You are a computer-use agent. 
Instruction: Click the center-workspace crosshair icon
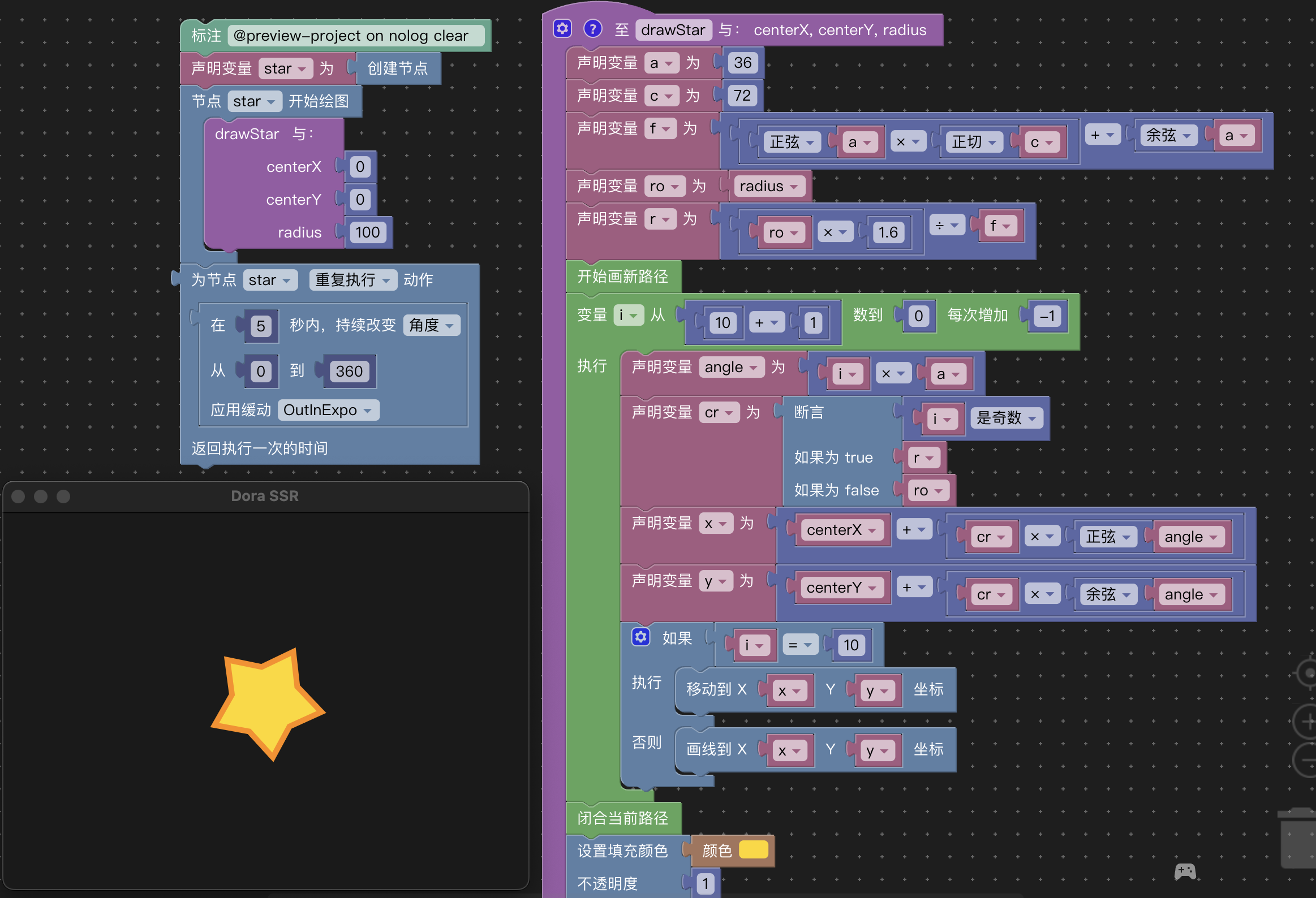(x=1308, y=674)
